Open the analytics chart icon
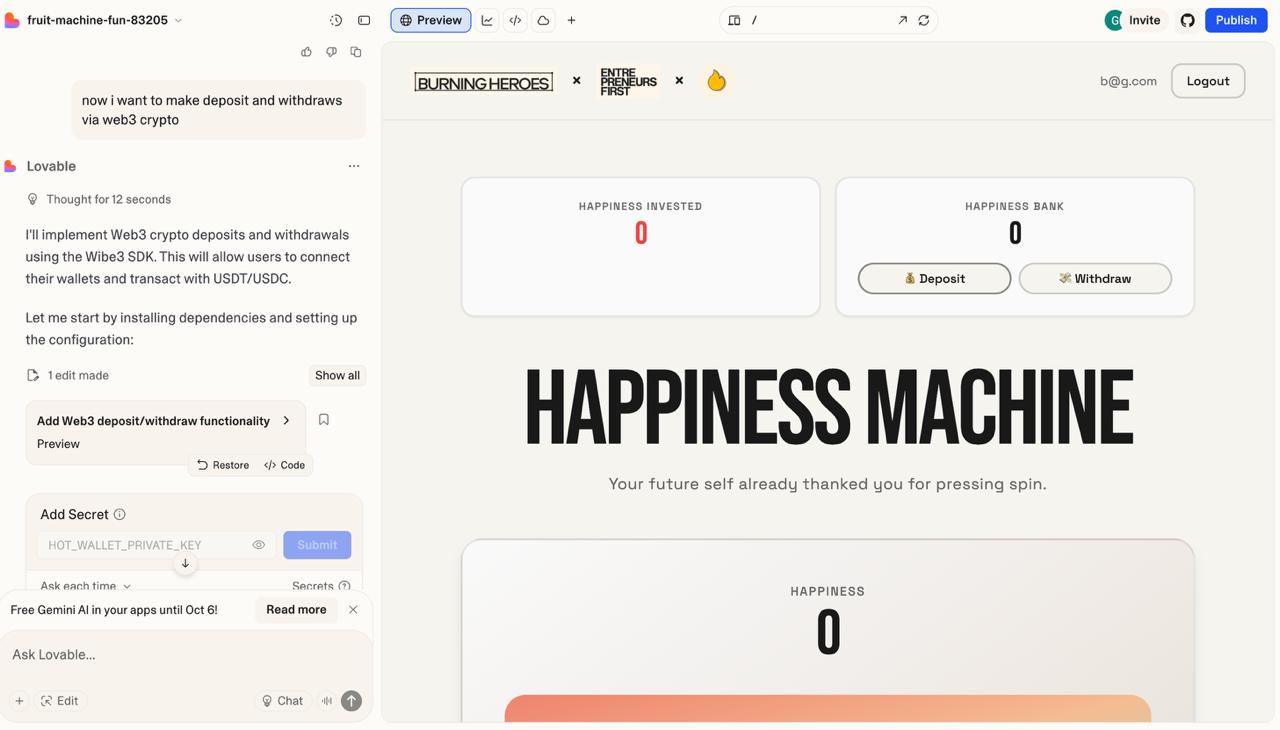This screenshot has width=1280, height=730. (x=487, y=20)
